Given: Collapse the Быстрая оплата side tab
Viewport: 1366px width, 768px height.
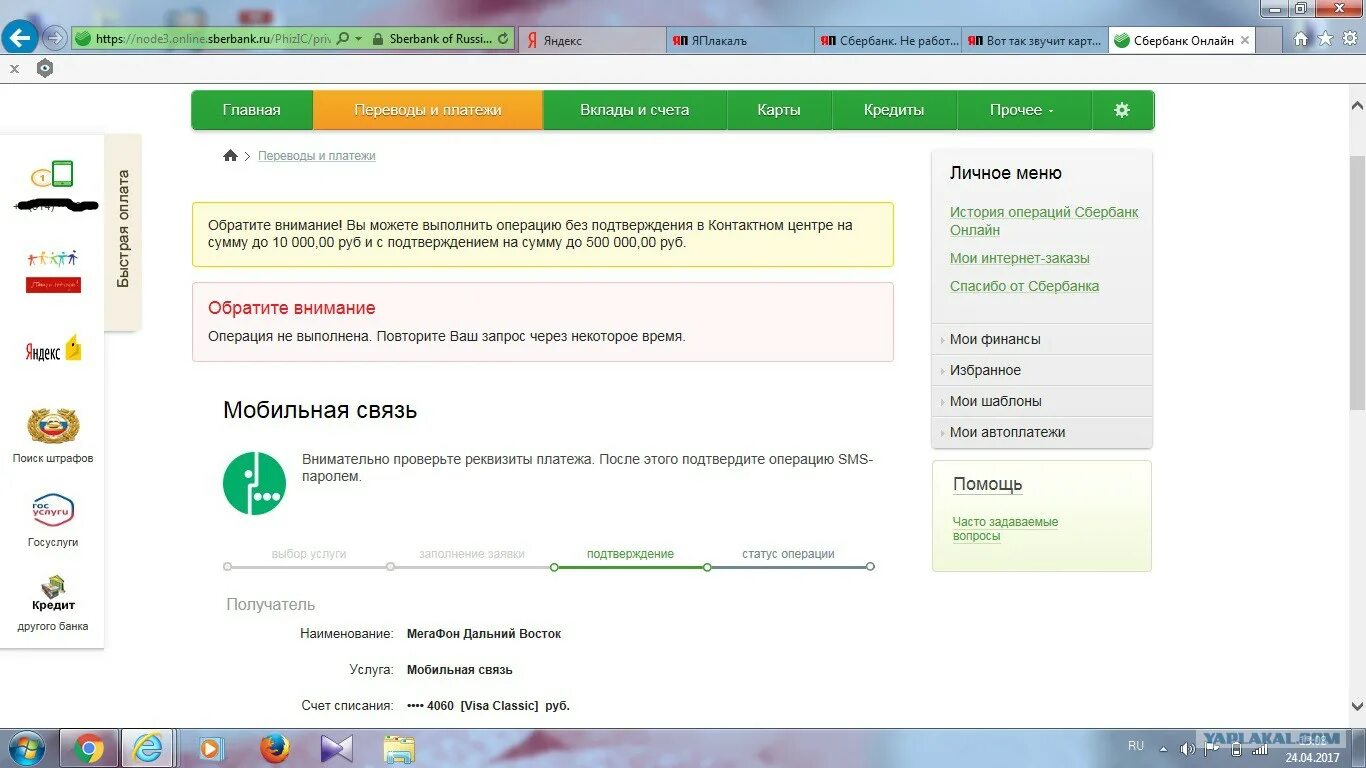Looking at the screenshot, I should [123, 230].
